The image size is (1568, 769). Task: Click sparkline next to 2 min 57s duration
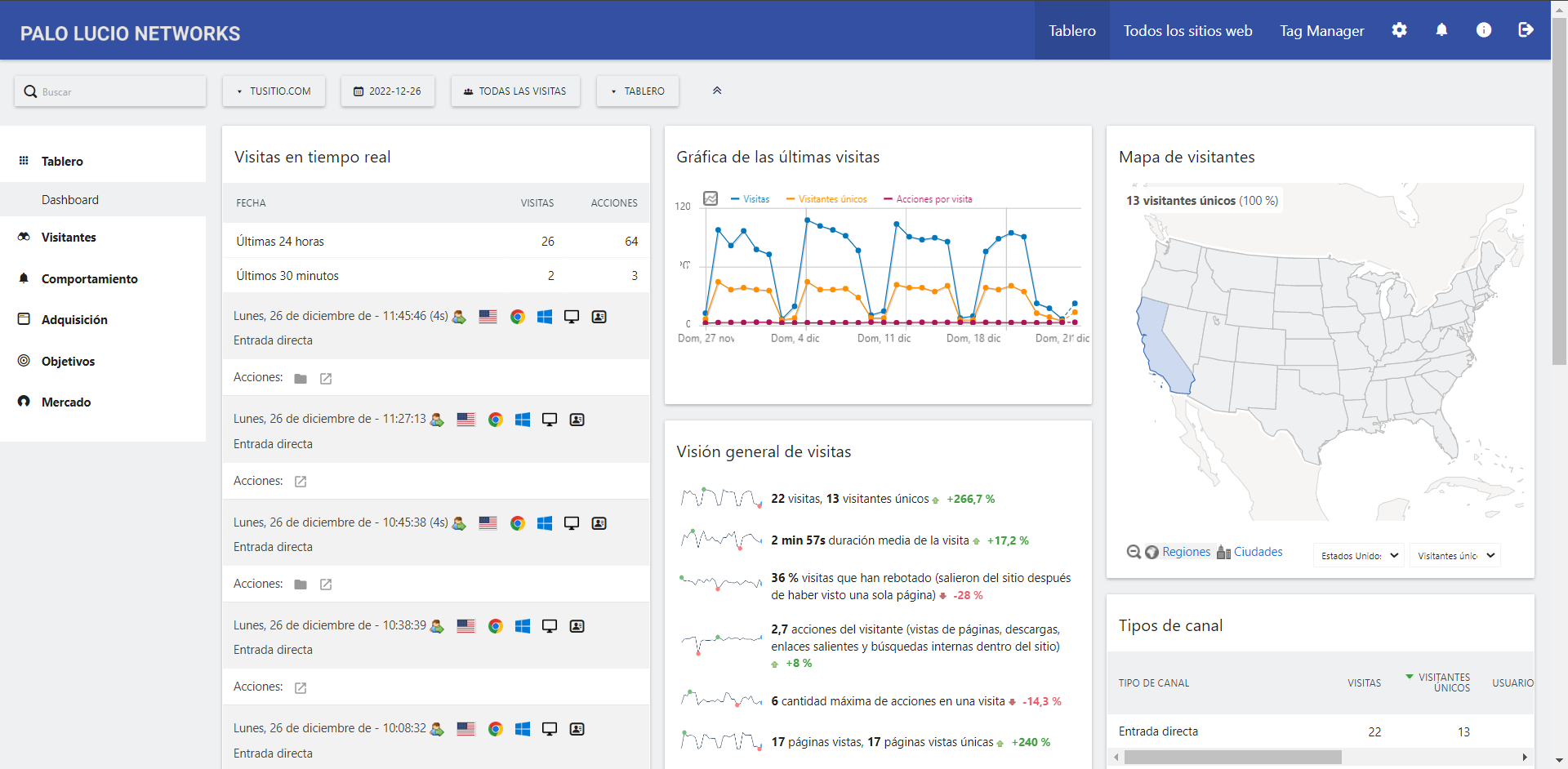tap(722, 540)
